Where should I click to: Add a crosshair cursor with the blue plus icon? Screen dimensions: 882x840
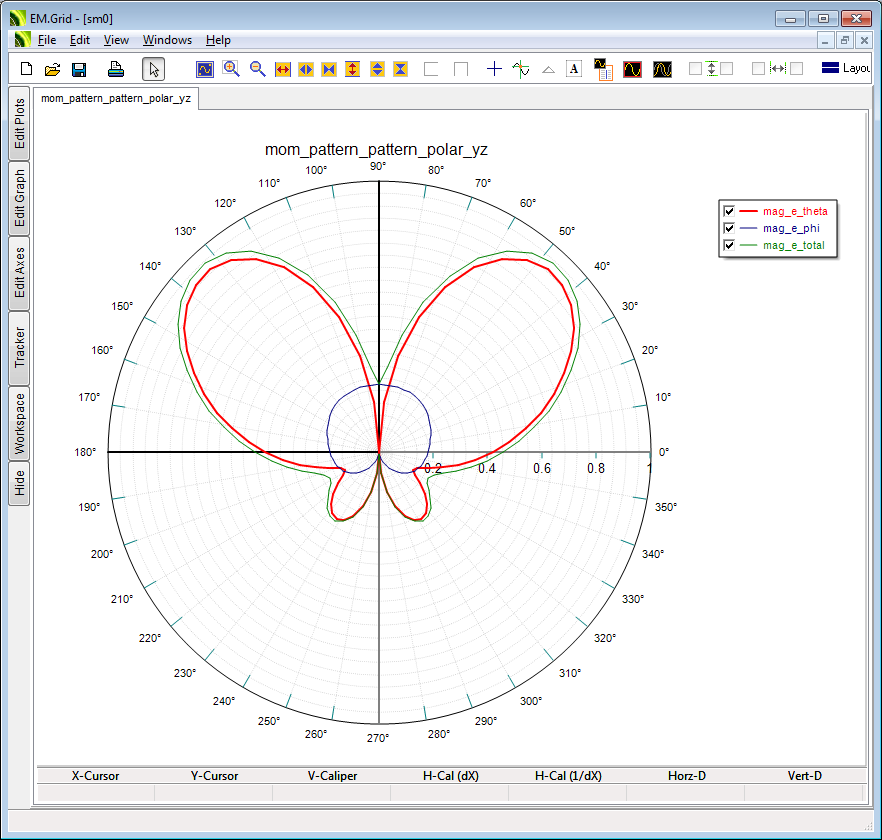click(x=494, y=69)
